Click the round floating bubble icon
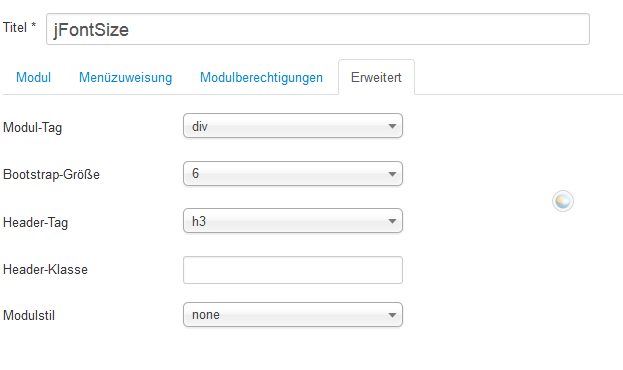This screenshot has height=370, width=623. (563, 201)
